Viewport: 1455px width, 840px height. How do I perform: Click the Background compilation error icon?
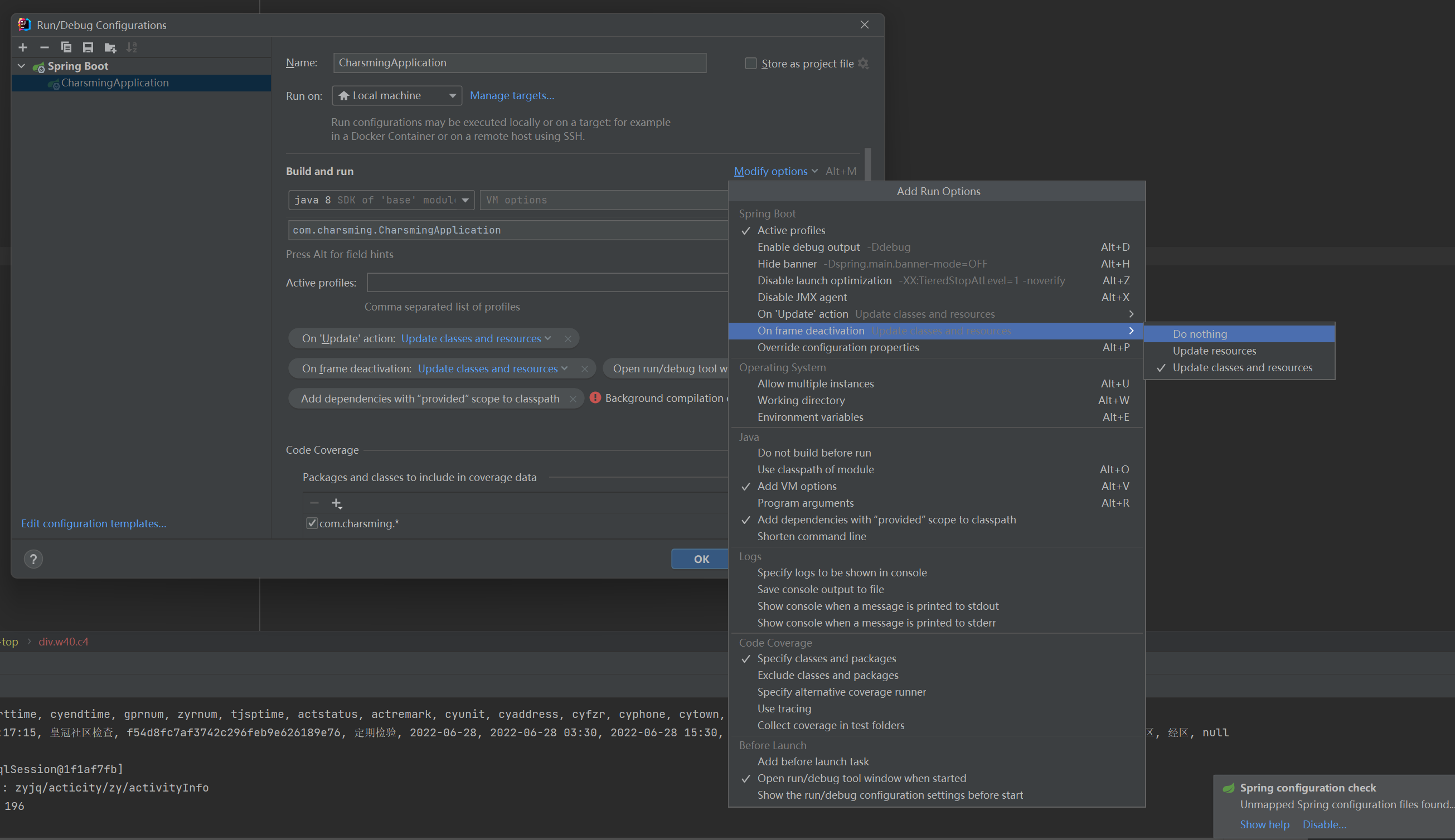pos(595,397)
